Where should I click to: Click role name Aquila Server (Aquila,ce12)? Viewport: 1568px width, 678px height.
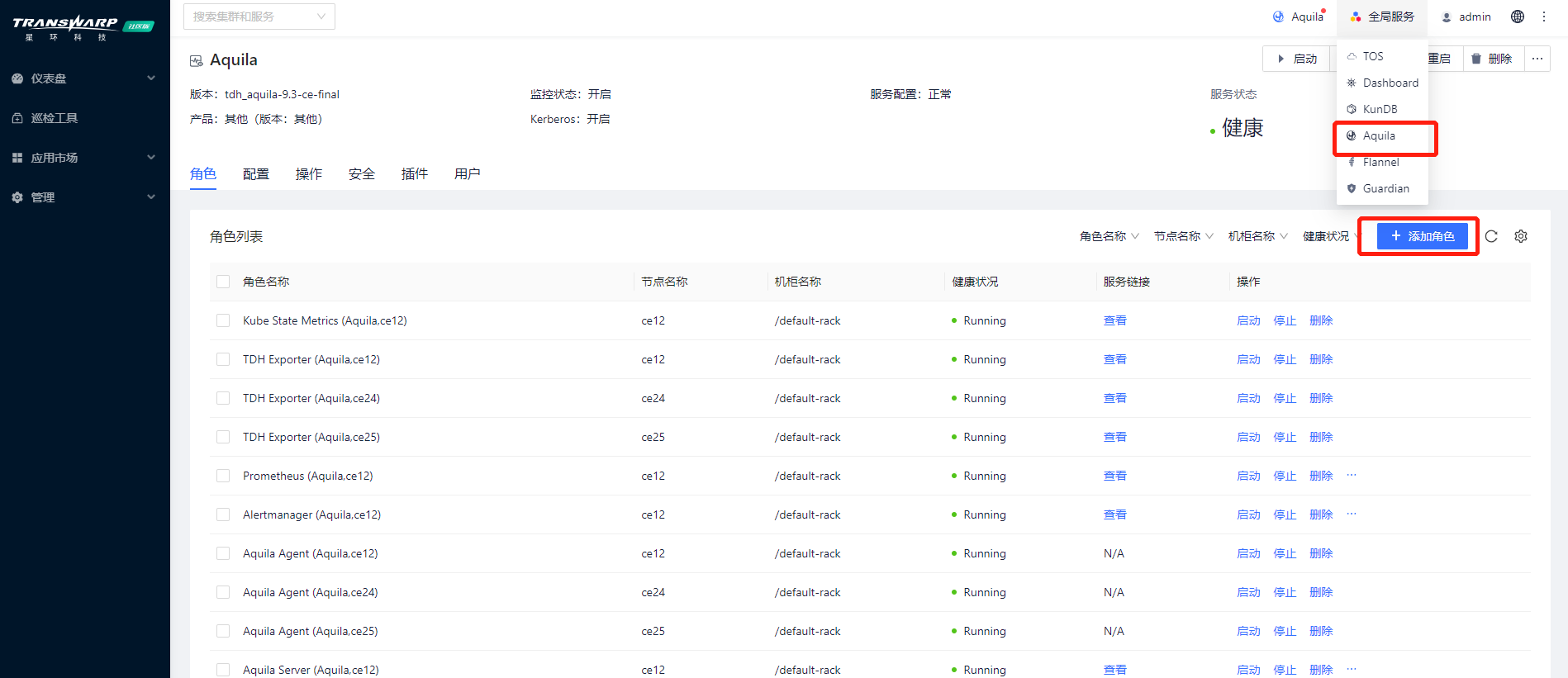311,670
